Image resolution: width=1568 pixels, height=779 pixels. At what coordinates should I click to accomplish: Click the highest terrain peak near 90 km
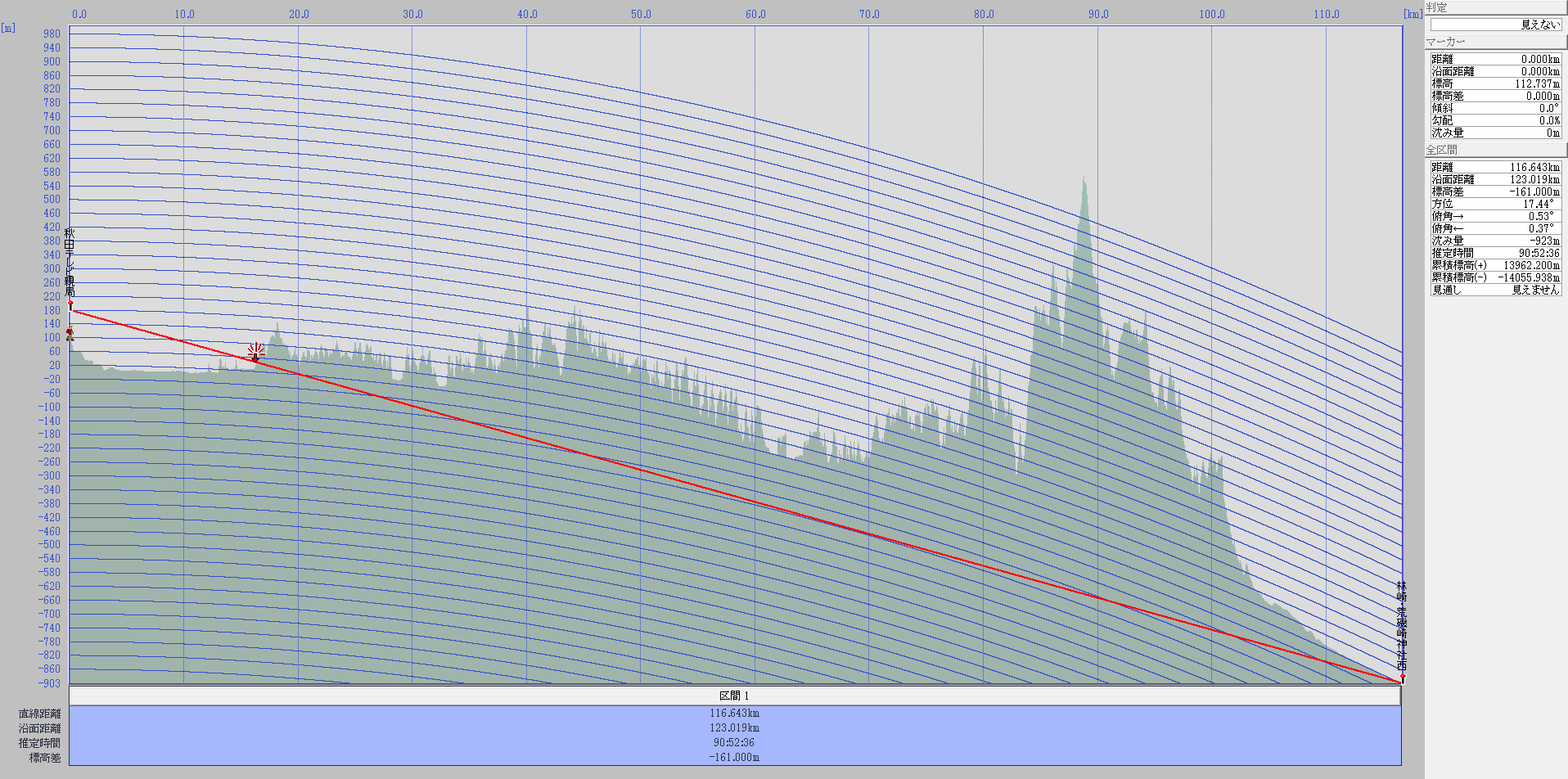1084,178
